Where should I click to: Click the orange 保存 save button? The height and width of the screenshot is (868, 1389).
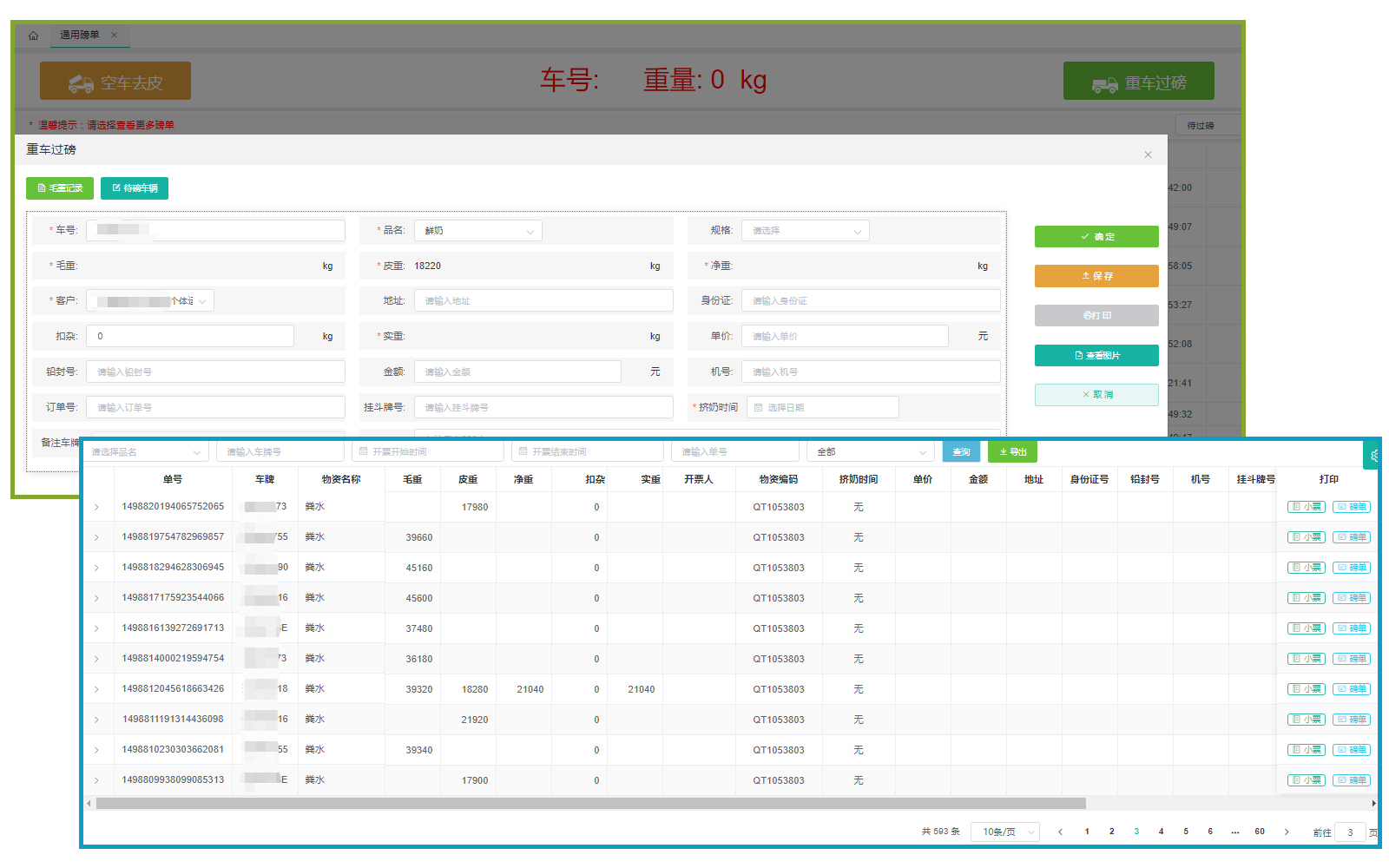pyautogui.click(x=1096, y=276)
